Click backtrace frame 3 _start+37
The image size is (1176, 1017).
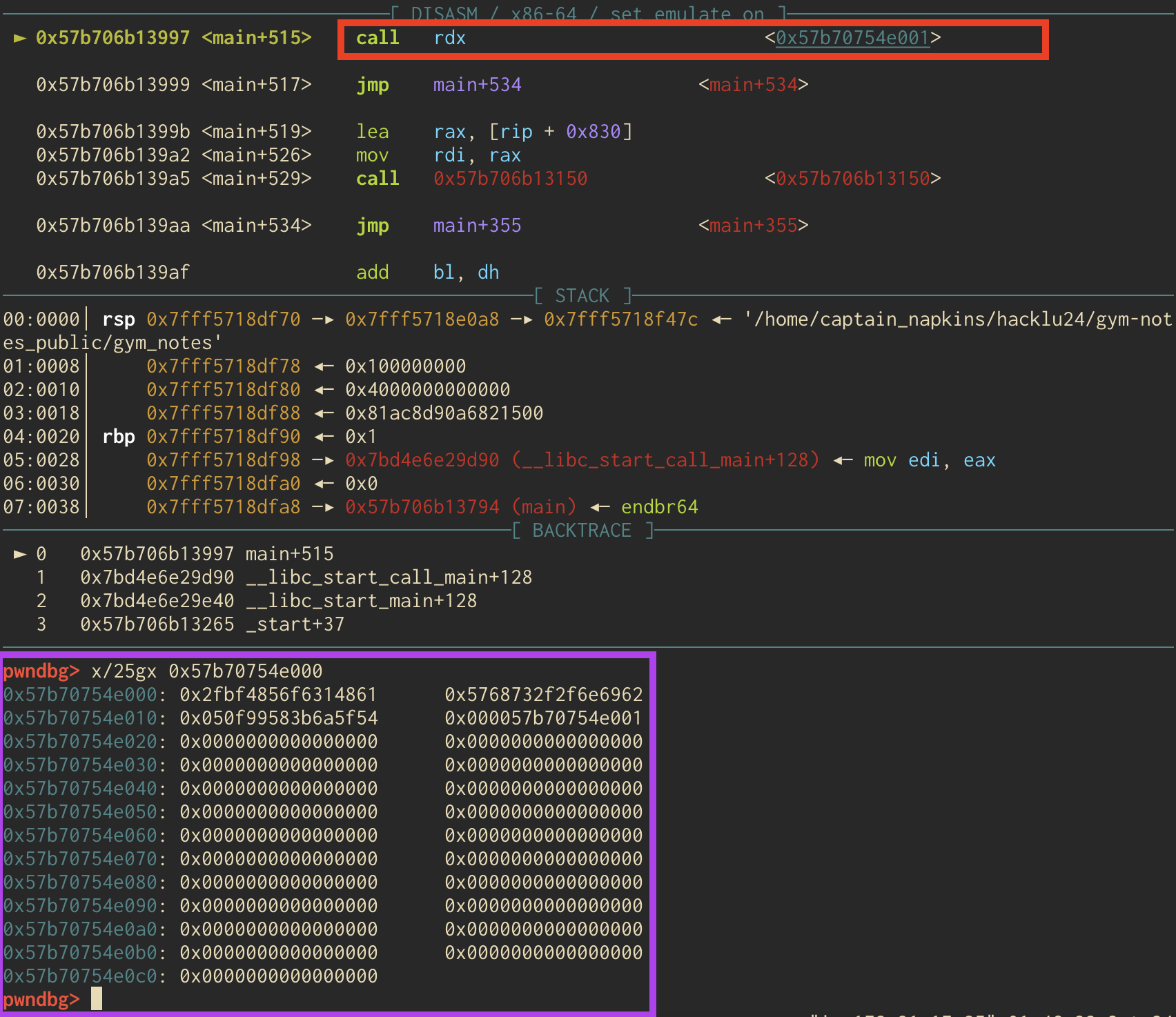[x=213, y=624]
